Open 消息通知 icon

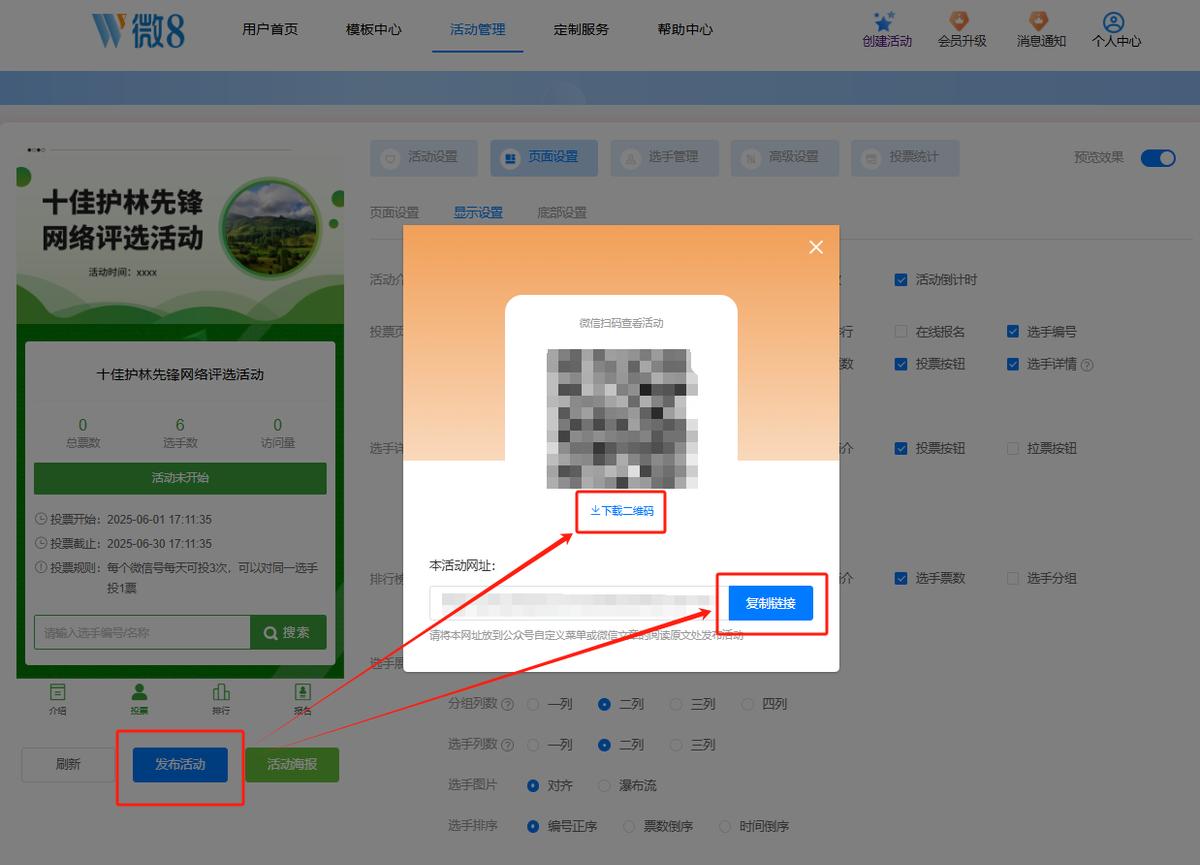[x=1039, y=20]
